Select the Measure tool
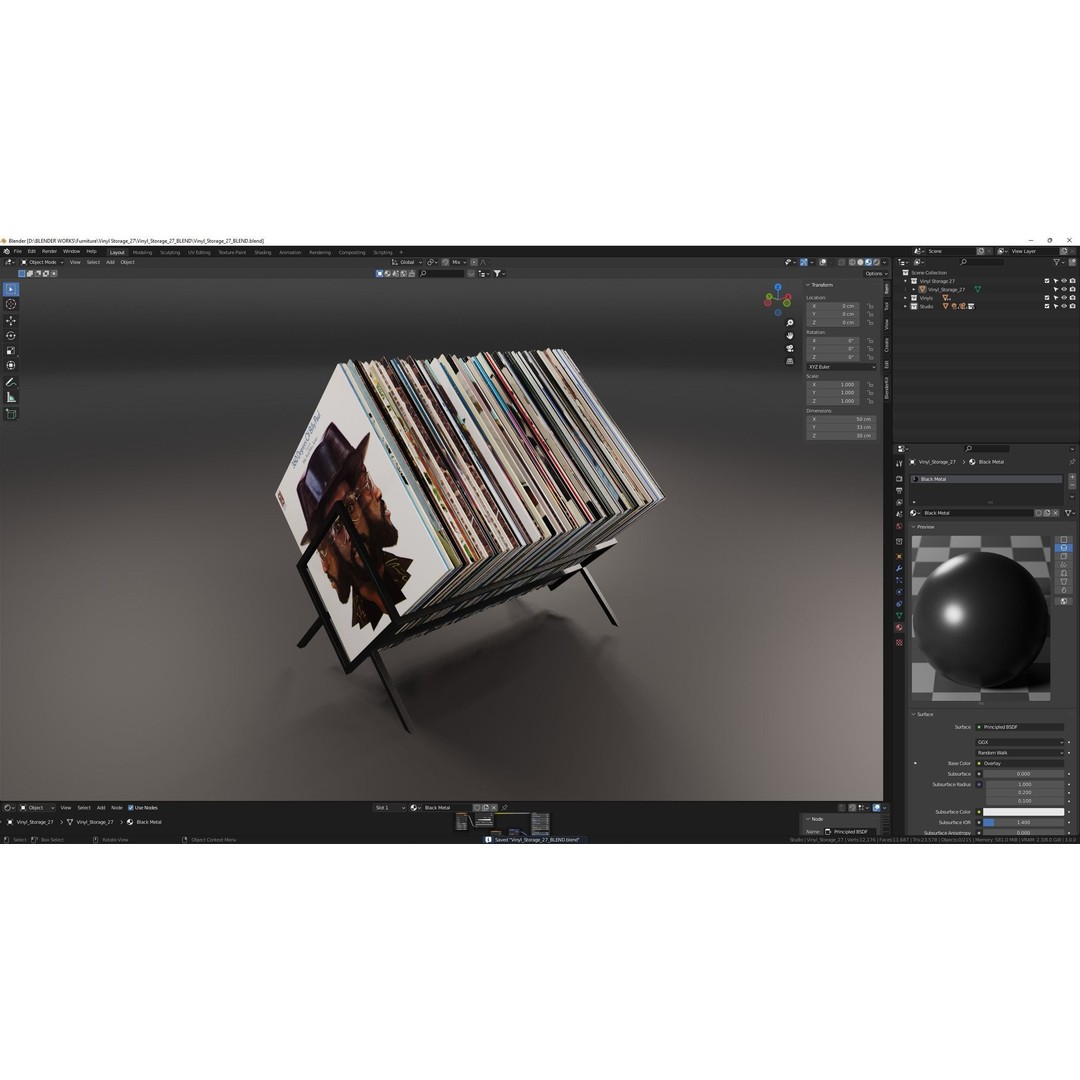Viewport: 1080px width, 1080px height. pos(11,397)
